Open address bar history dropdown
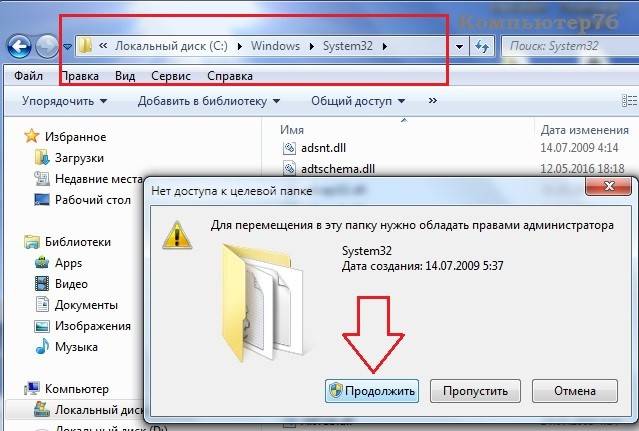This screenshot has width=639, height=431. pos(459,46)
